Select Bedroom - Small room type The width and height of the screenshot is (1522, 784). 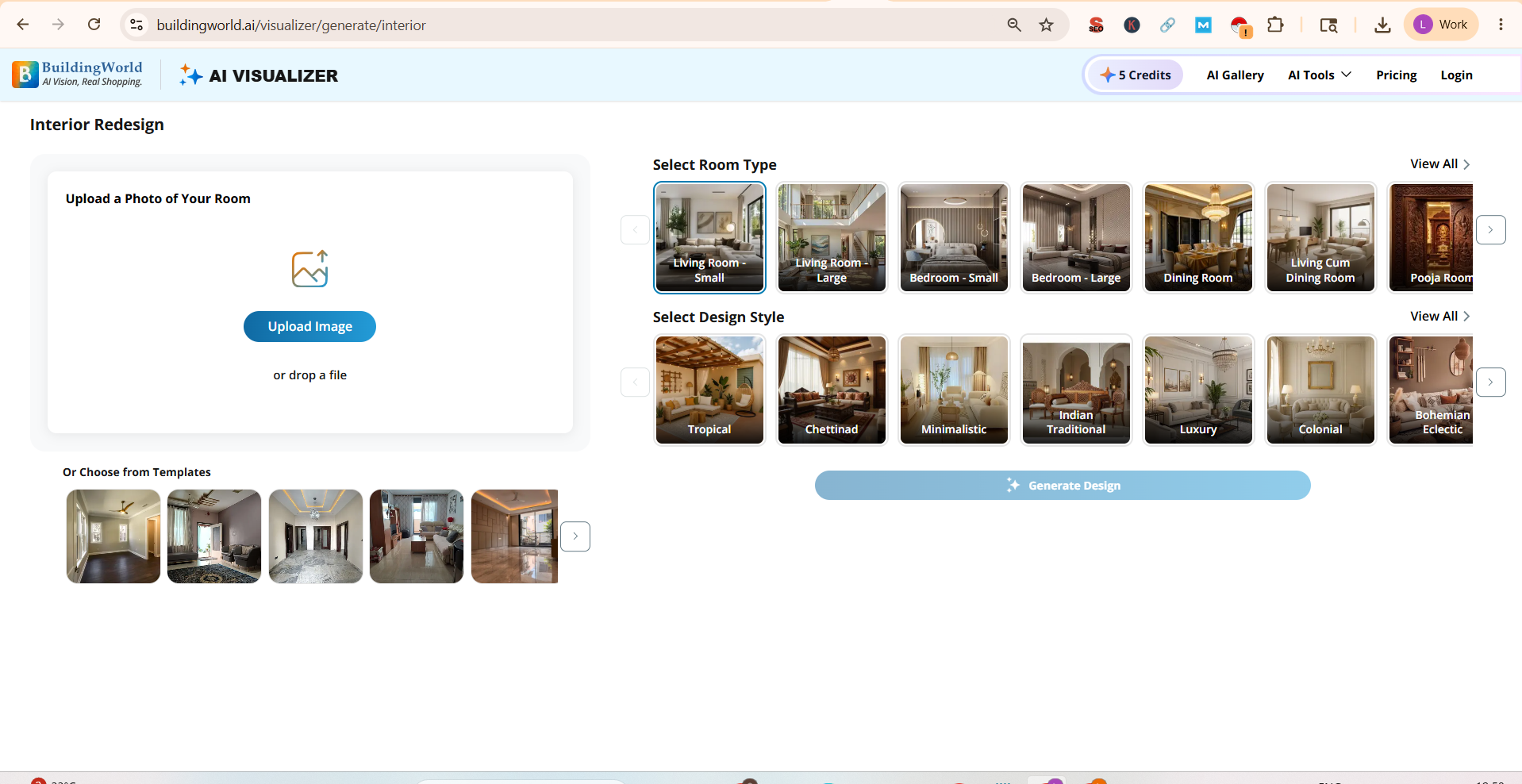click(x=954, y=237)
